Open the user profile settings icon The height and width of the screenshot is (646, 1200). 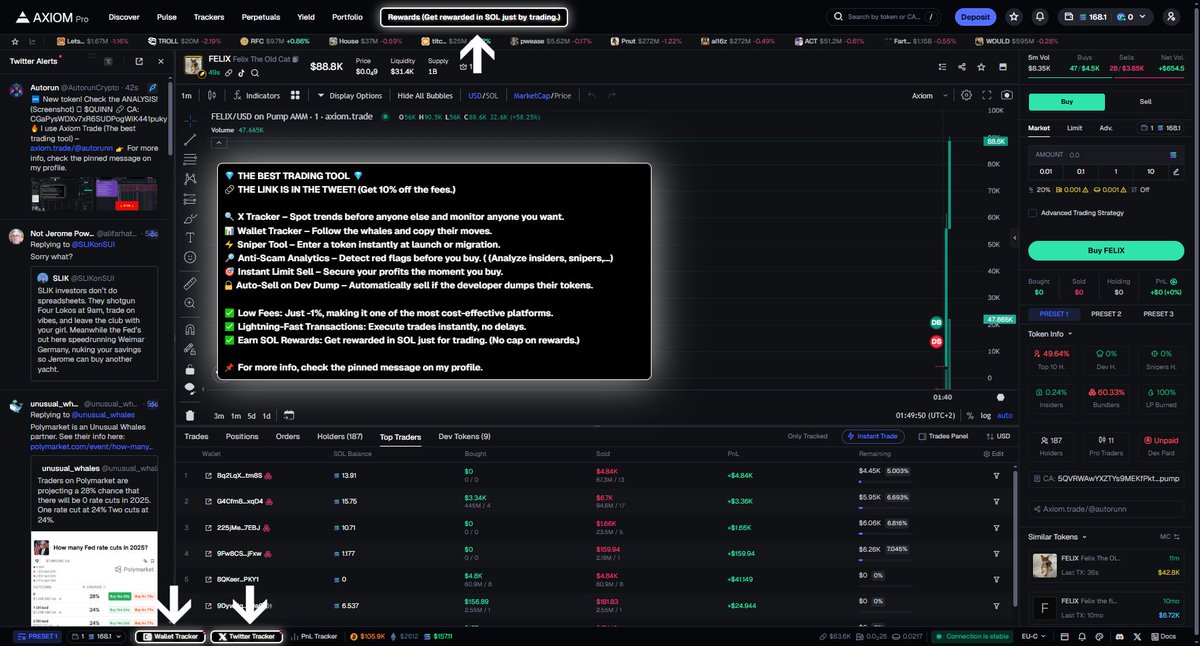[x=1172, y=17]
